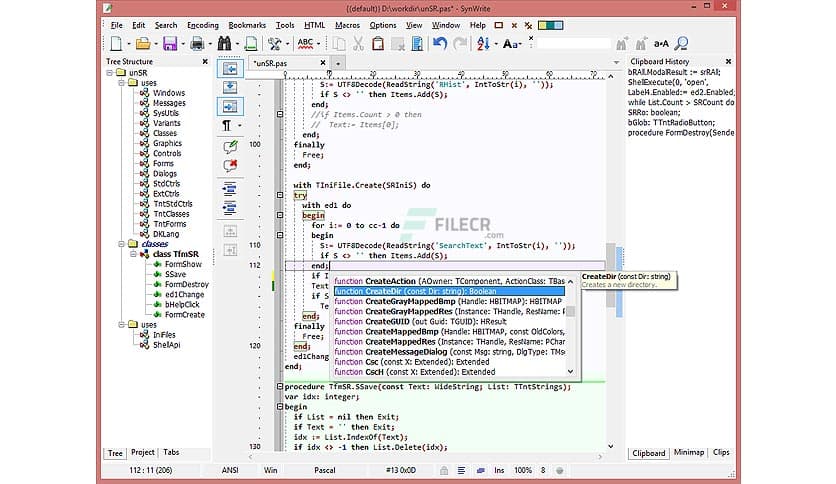Viewport: 836px width, 484px height.
Task: Click the Go to line page icon
Action: tap(251, 44)
